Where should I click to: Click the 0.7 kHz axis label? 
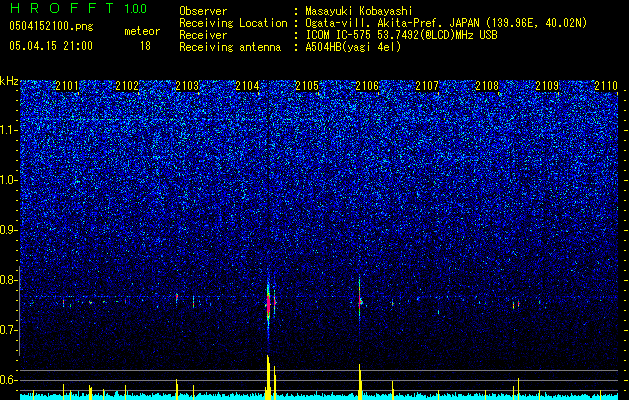click(x=8, y=330)
